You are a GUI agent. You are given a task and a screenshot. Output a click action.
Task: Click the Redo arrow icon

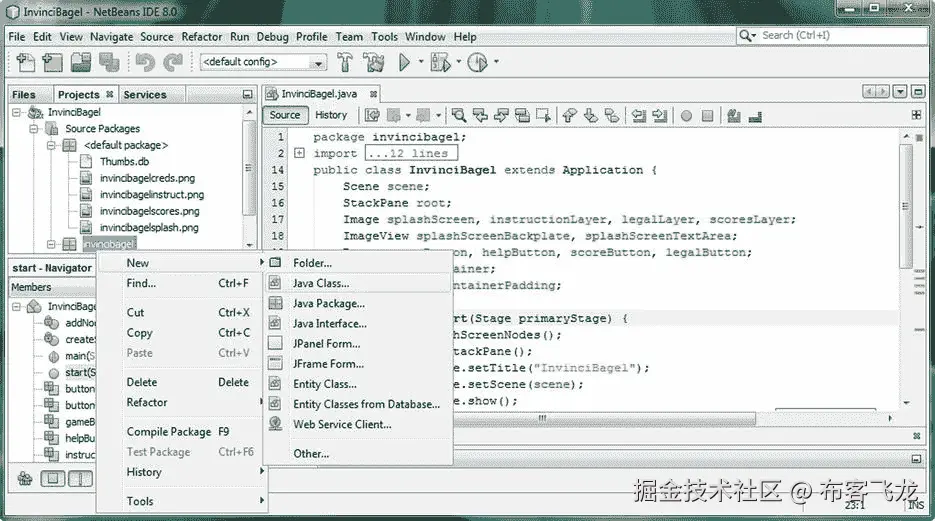pos(173,62)
